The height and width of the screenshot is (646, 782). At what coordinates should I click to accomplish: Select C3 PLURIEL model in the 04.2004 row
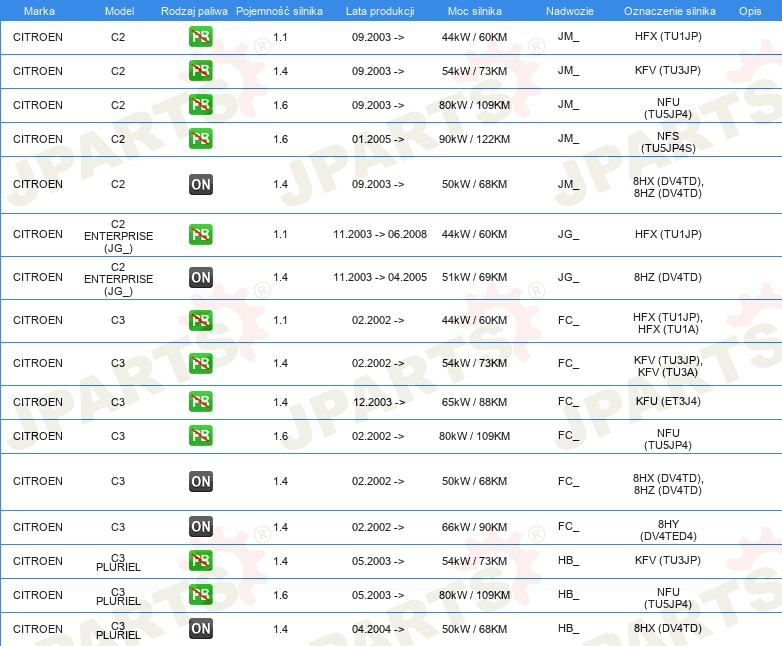118,631
